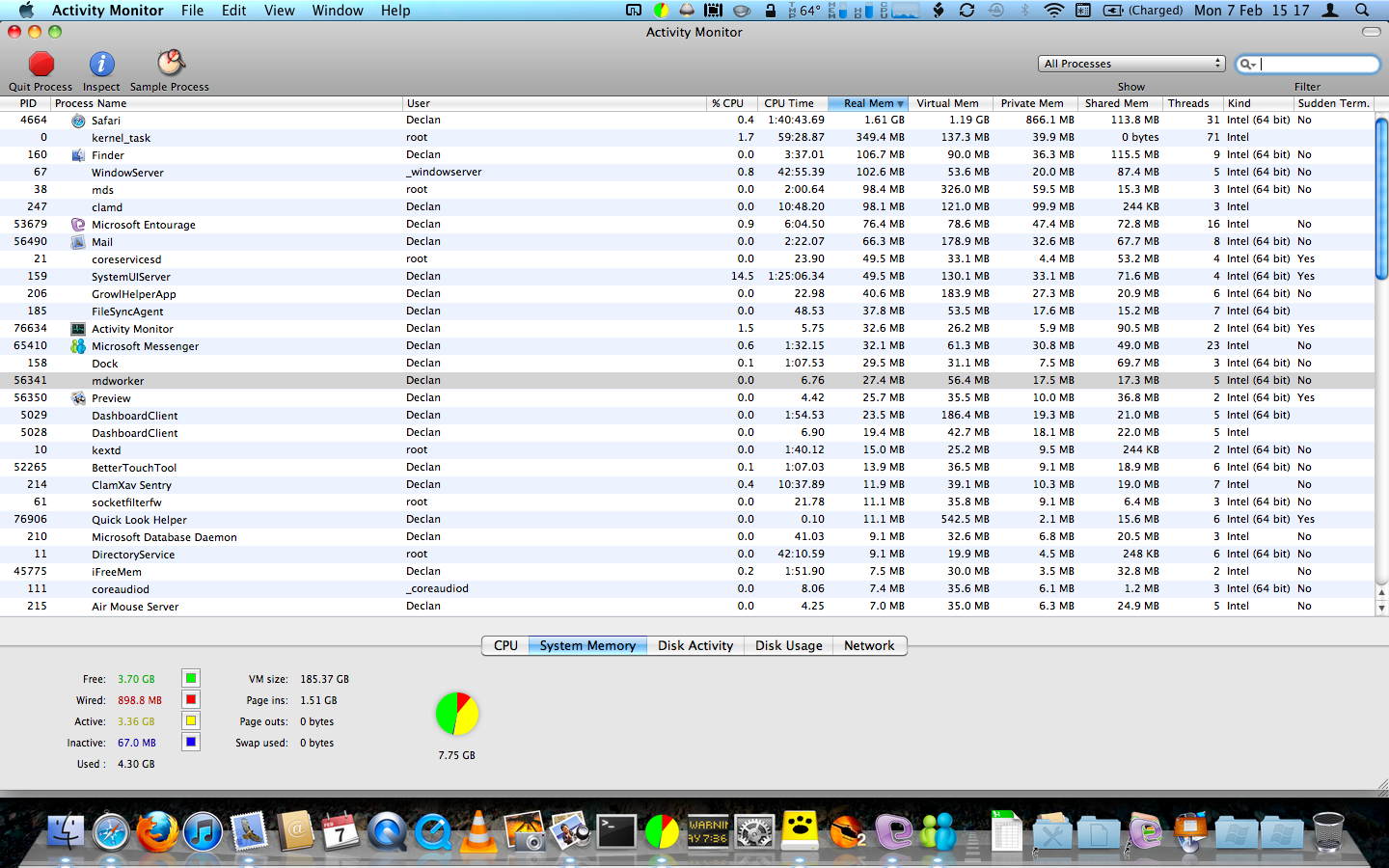Open Terminal from the Dock
This screenshot has height=868, width=1389.
(x=616, y=831)
